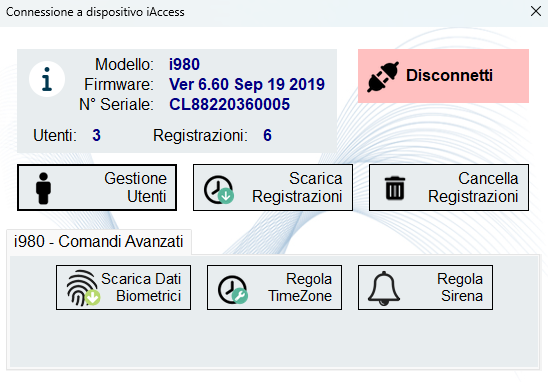Disconnect using the Disconnetti text
This screenshot has height=382, width=548.
[x=449, y=75]
